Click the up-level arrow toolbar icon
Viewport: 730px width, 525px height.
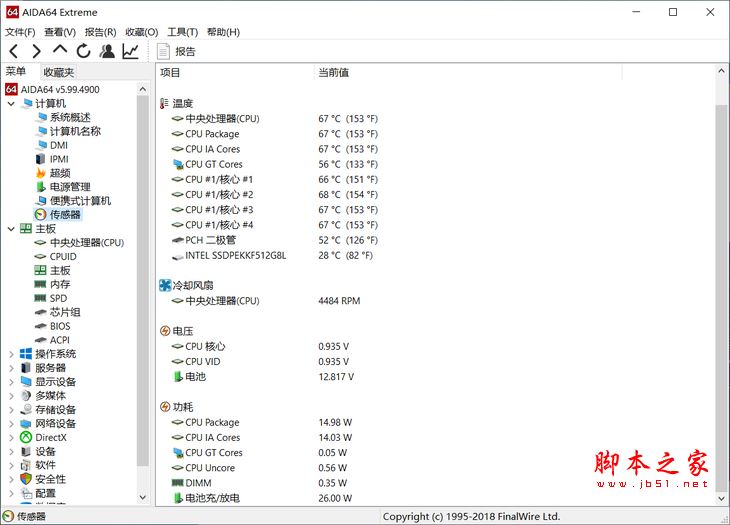coord(60,50)
